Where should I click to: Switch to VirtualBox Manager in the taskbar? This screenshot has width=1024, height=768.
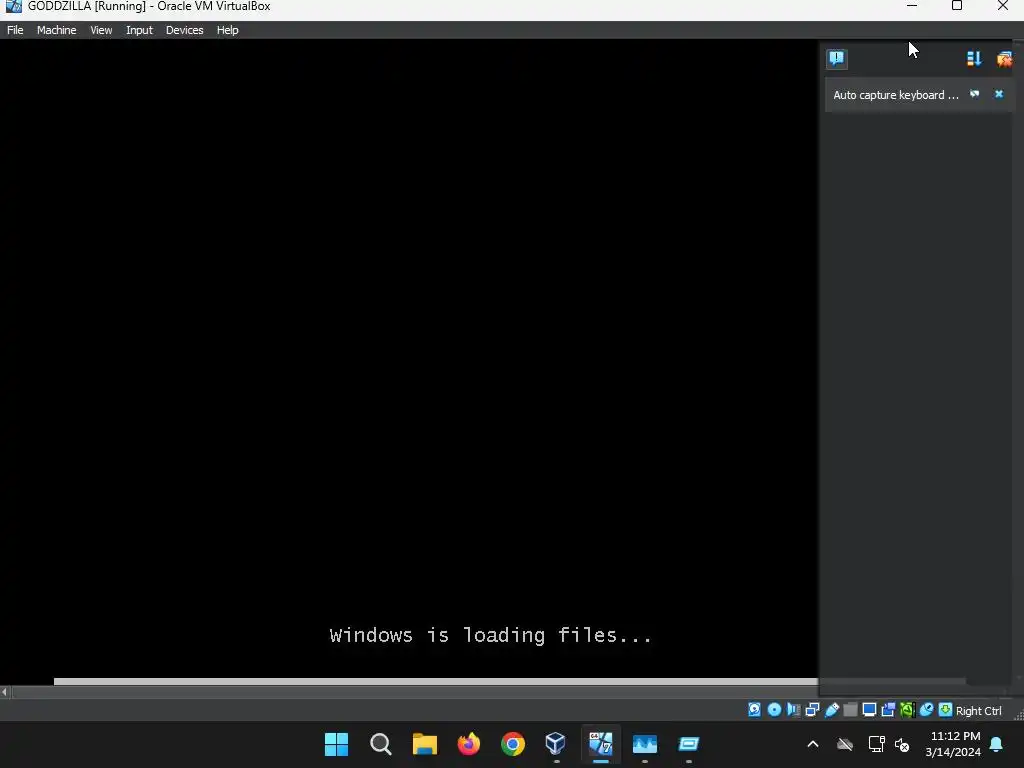pos(556,744)
